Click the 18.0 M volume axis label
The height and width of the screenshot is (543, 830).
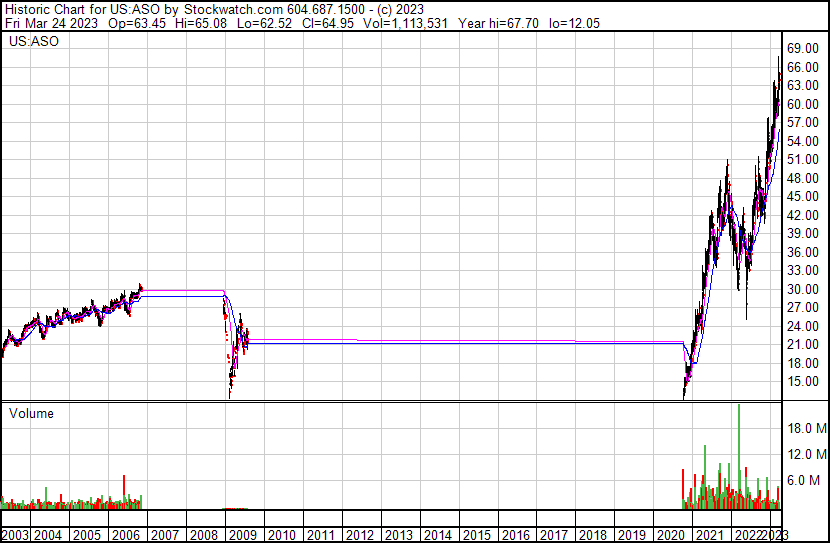point(803,428)
